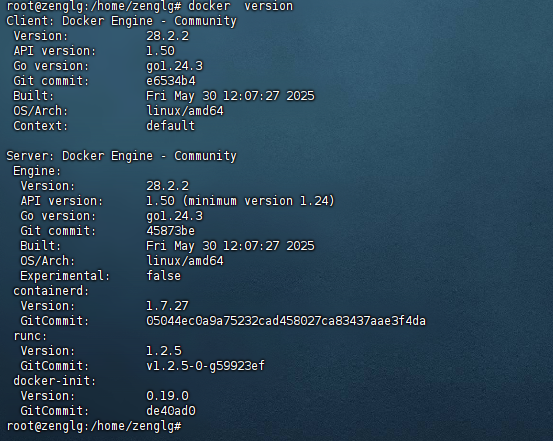This screenshot has height=441, width=553.
Task: Click the 'containerd:' section label
Action: coord(51,291)
